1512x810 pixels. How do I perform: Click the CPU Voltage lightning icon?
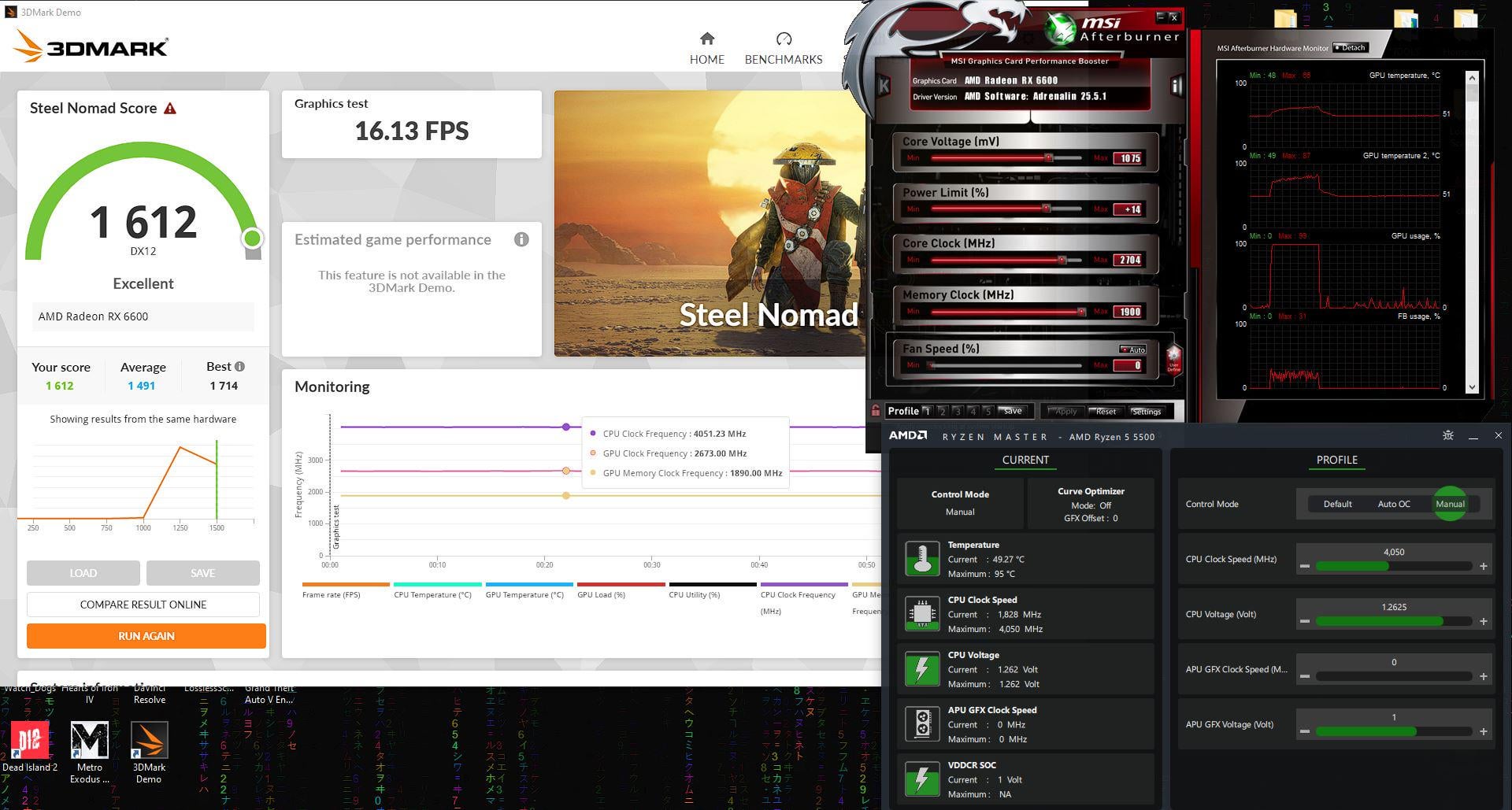click(922, 669)
